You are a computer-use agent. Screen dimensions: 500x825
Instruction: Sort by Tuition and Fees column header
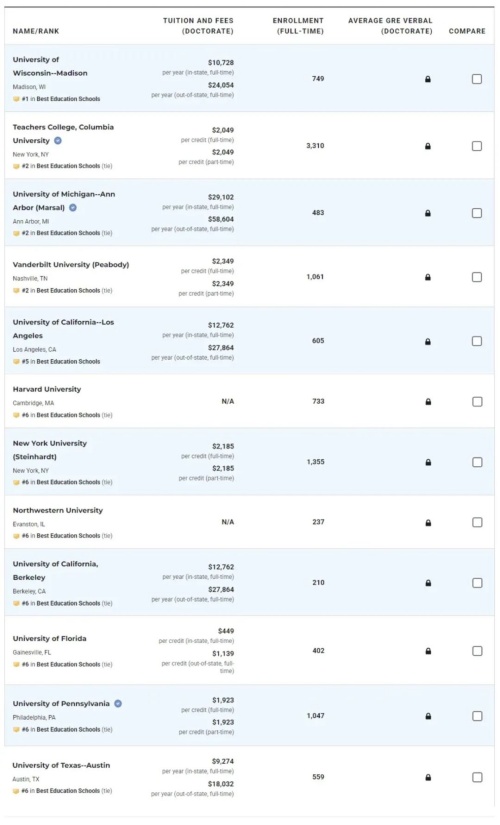pos(198,26)
